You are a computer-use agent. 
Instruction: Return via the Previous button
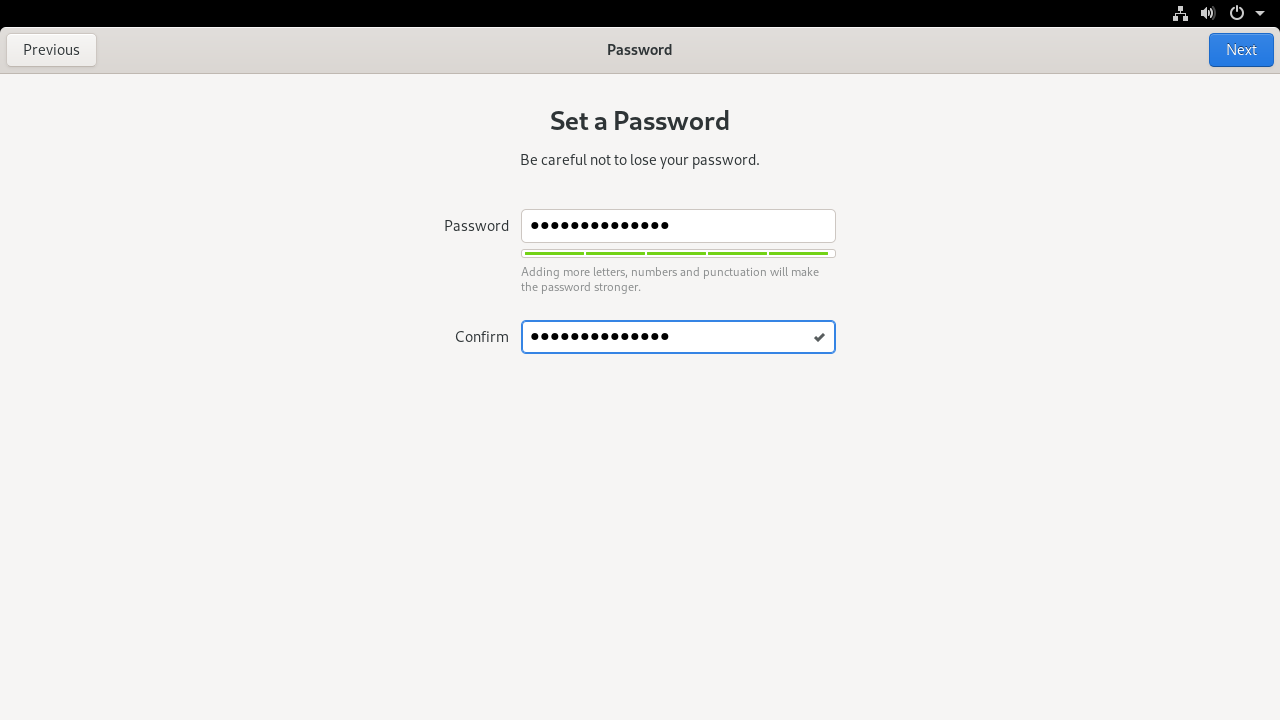51,50
